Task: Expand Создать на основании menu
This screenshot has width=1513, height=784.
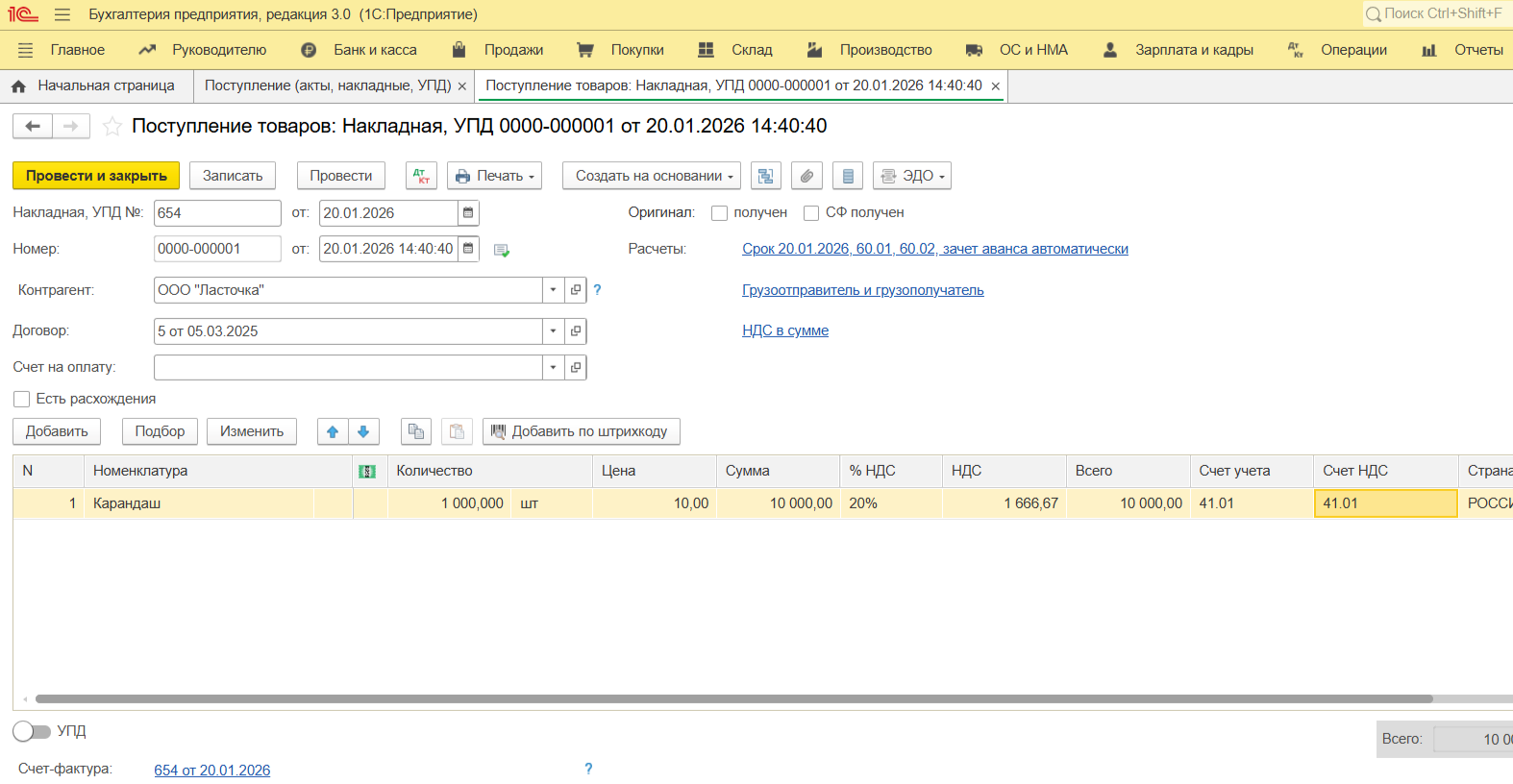Action: coord(652,176)
